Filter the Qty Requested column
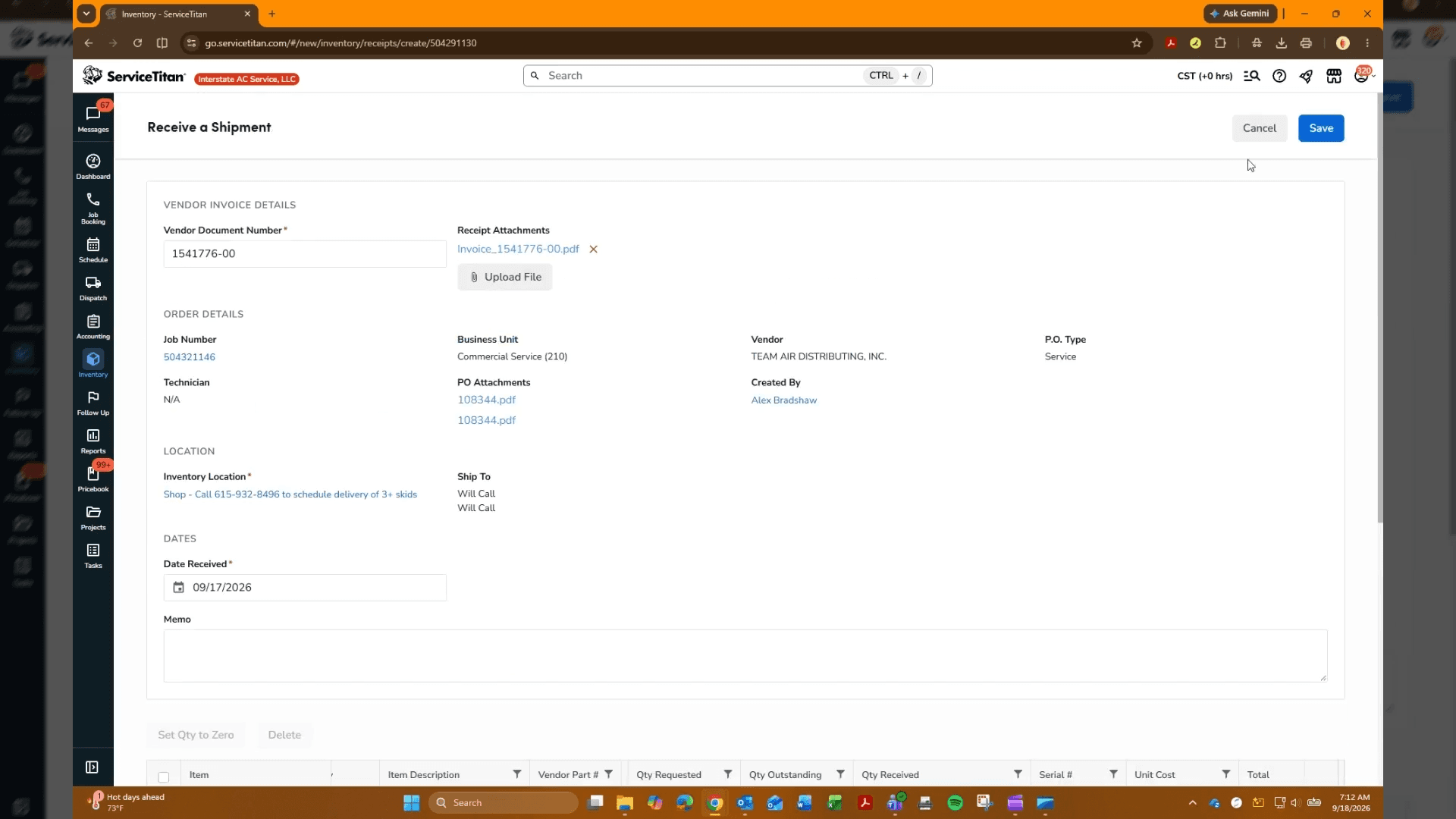 pyautogui.click(x=728, y=774)
